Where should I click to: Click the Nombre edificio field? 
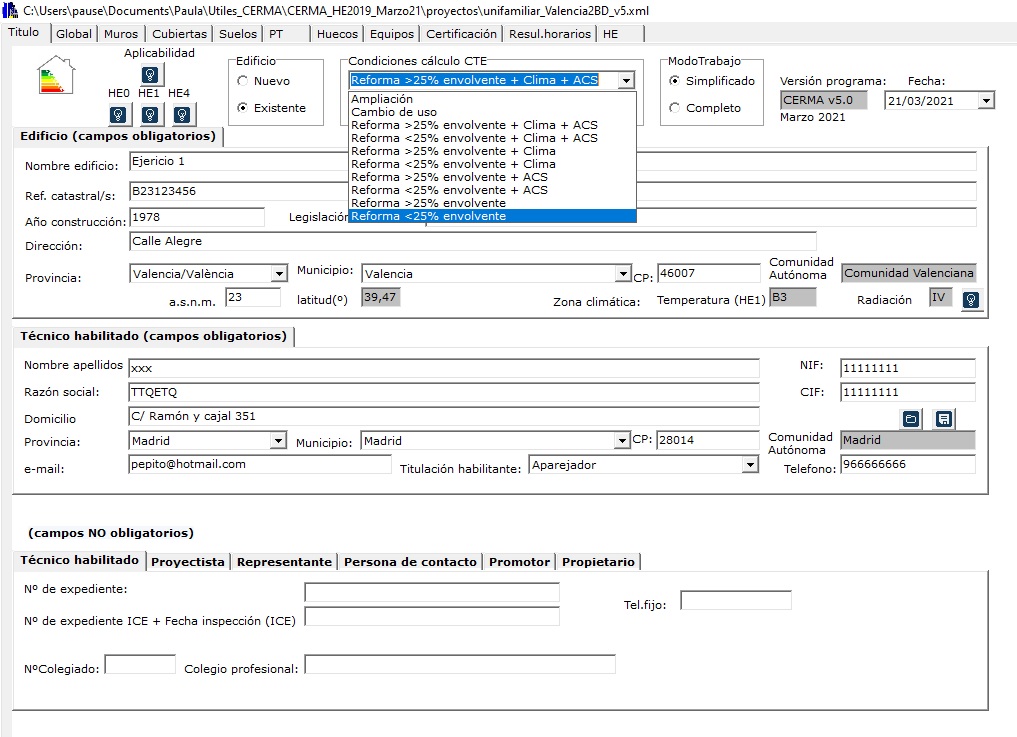coord(553,161)
